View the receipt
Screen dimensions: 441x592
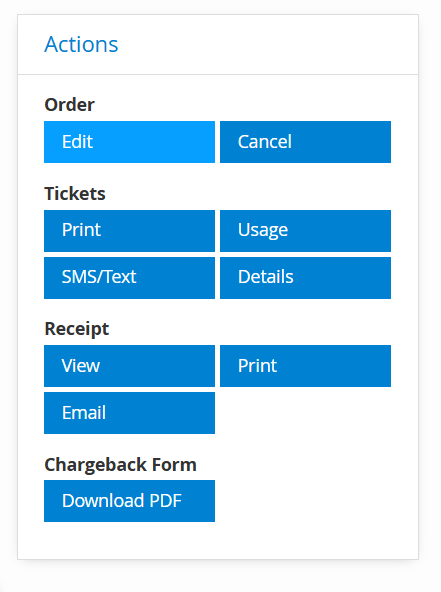[x=130, y=366]
